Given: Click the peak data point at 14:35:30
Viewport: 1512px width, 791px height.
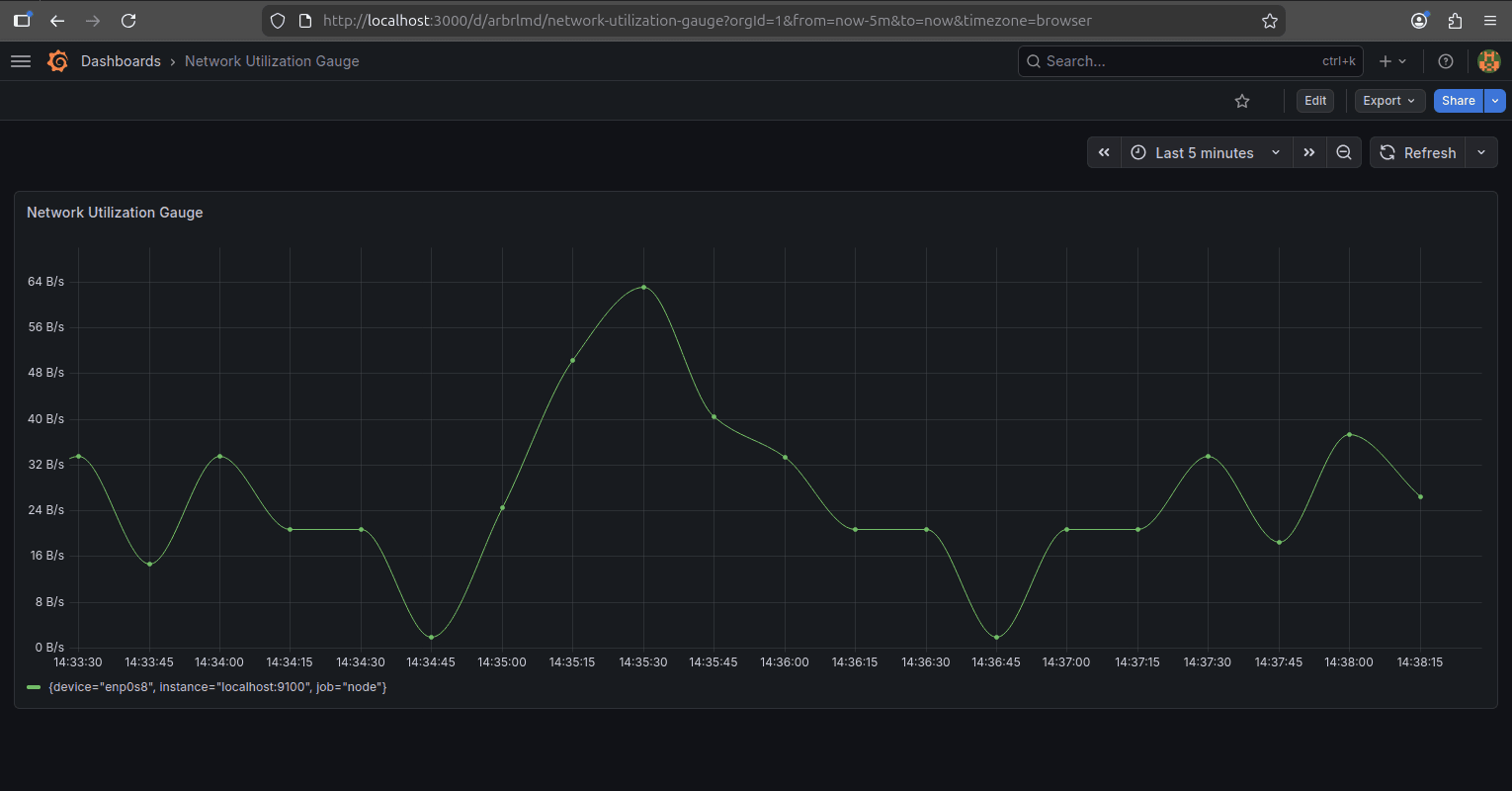Looking at the screenshot, I should 643,288.
